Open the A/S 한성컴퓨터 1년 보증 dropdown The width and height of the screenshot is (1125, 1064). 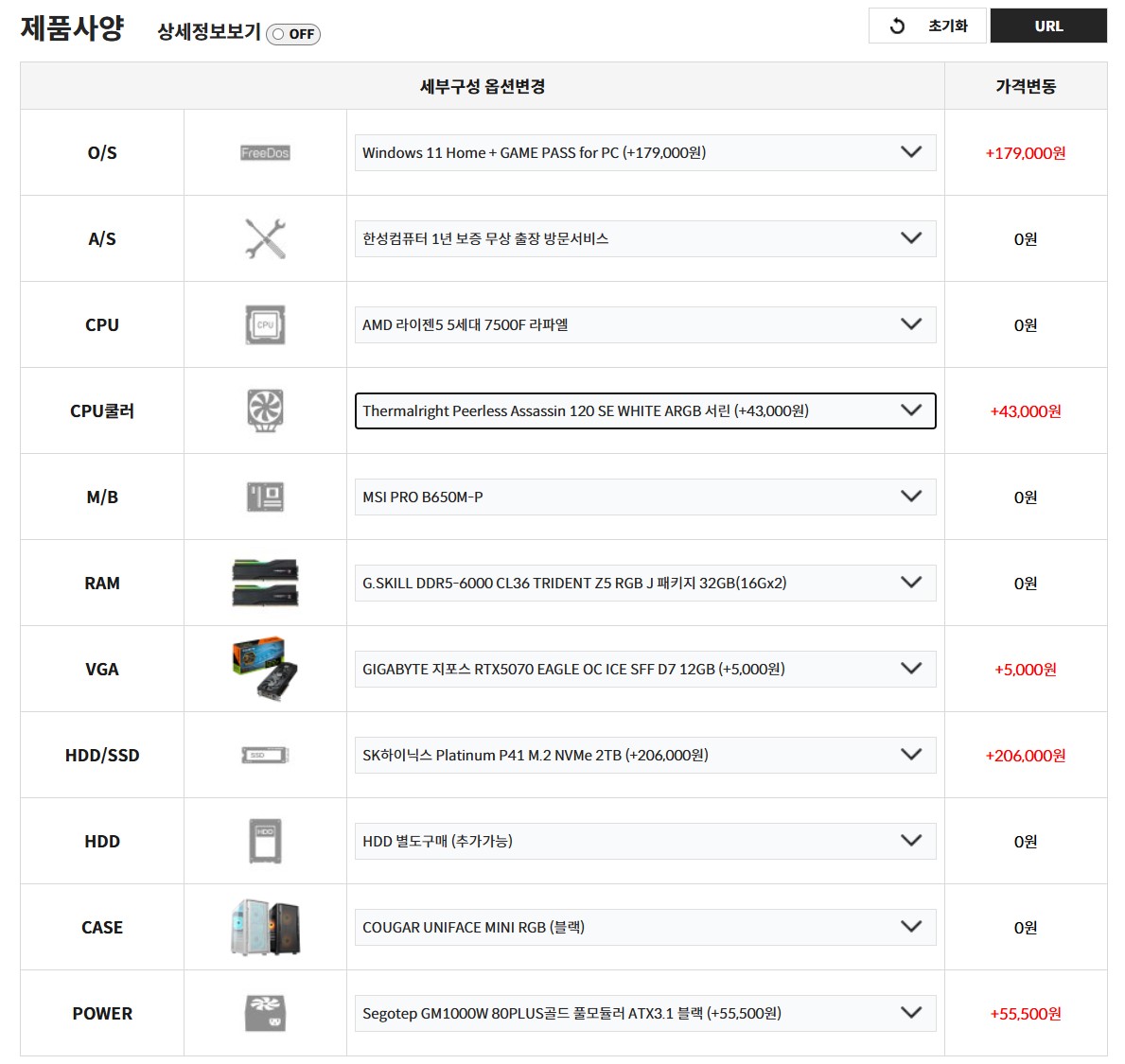[x=645, y=238]
